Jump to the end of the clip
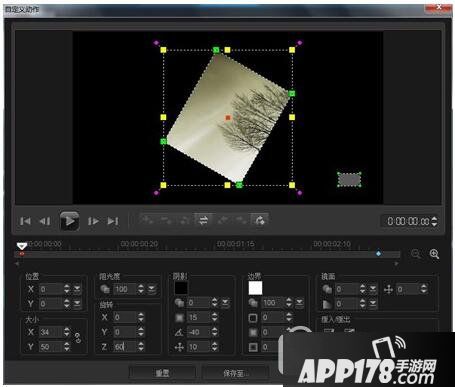The width and height of the screenshot is (455, 387). click(113, 221)
